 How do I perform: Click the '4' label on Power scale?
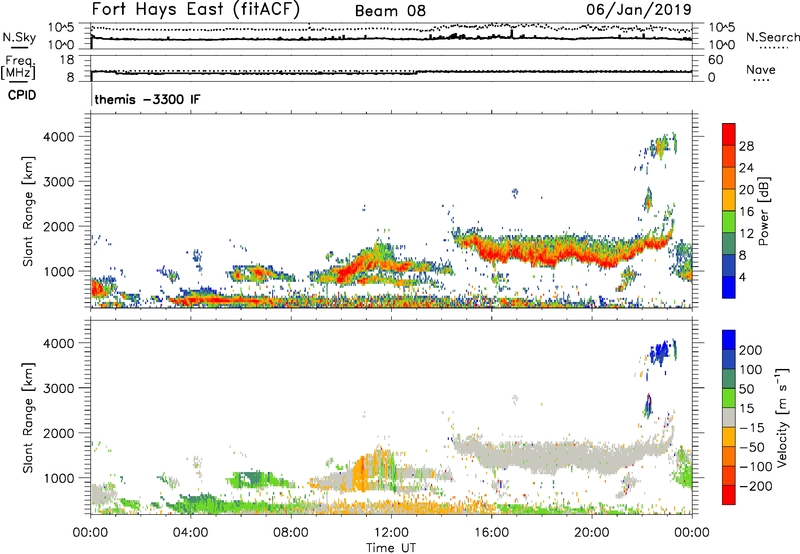click(x=742, y=277)
